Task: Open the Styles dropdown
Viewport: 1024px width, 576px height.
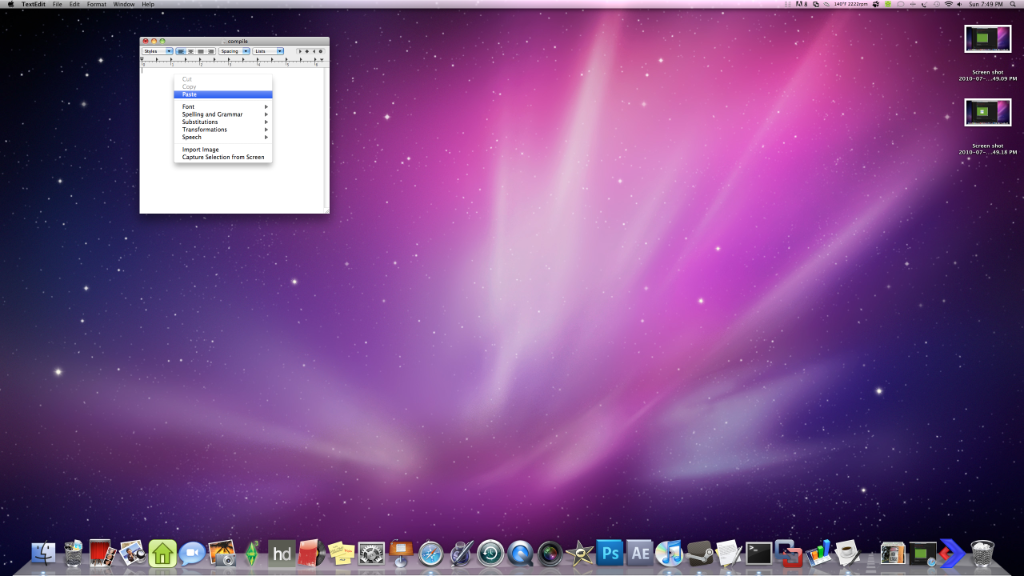Action: coord(157,51)
